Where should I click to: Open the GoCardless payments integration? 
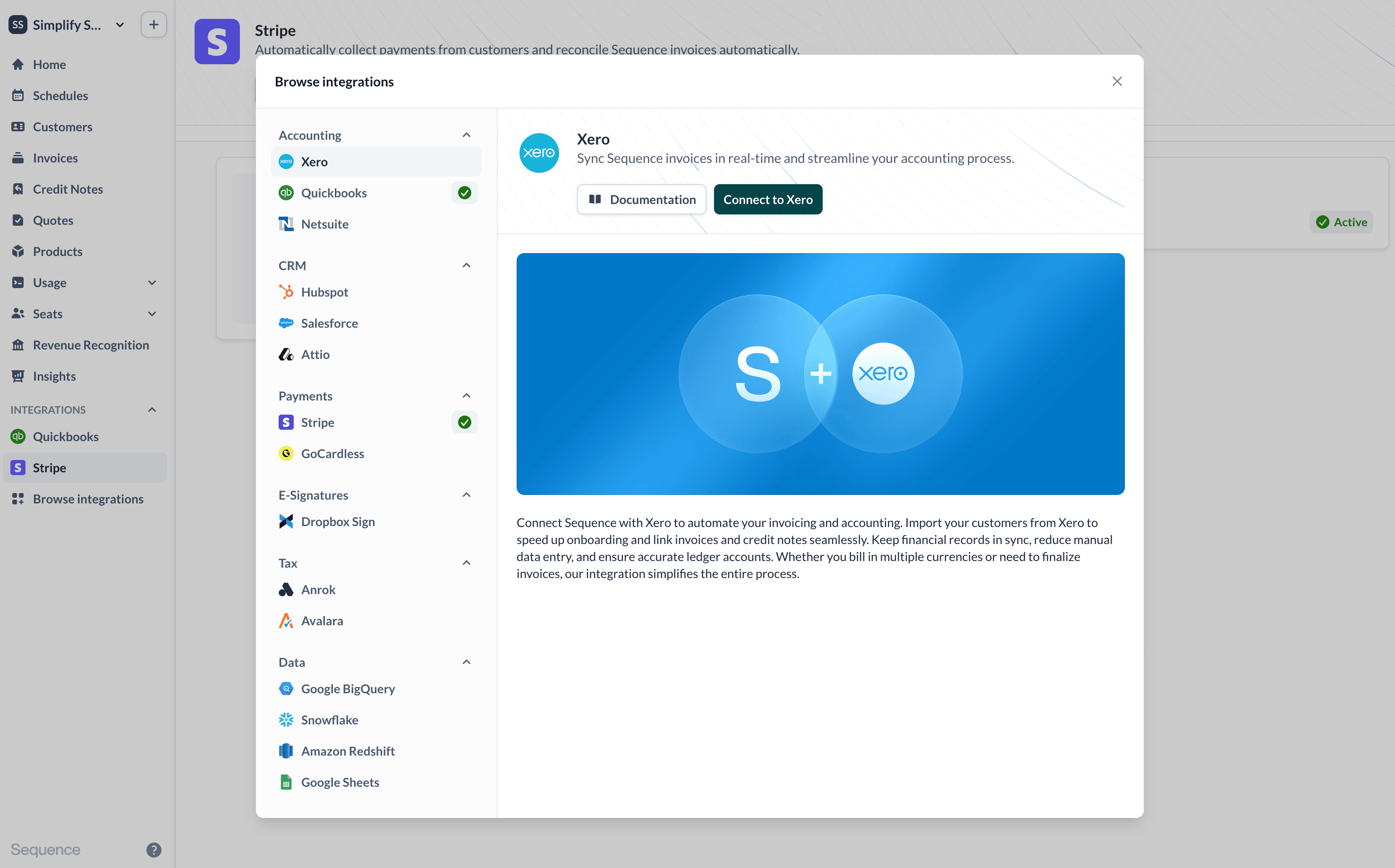click(333, 453)
